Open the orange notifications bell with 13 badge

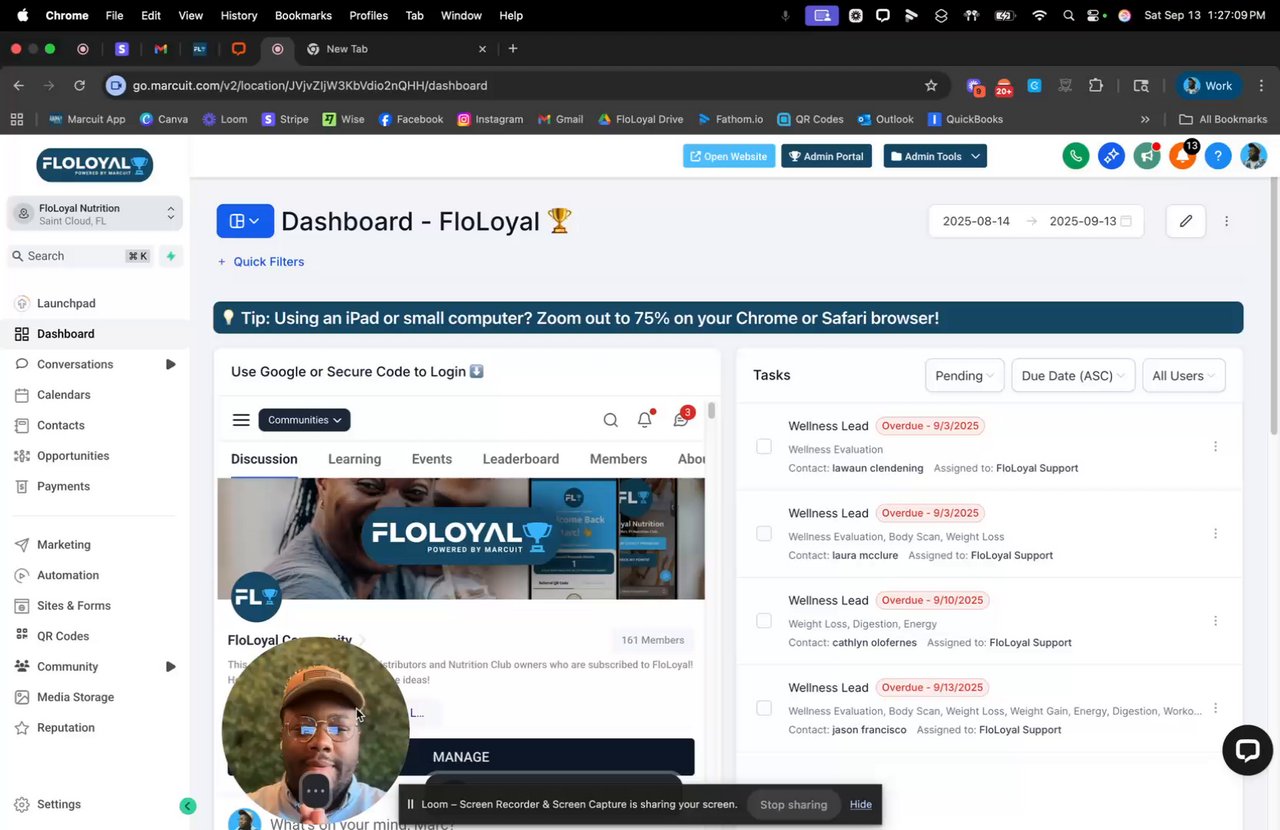click(x=1183, y=156)
